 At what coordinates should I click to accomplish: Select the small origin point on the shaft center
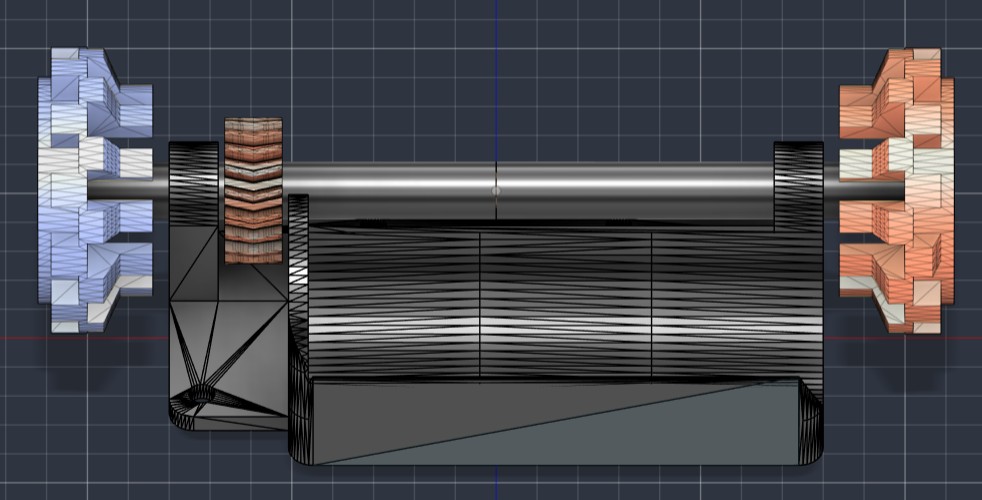[x=496, y=190]
